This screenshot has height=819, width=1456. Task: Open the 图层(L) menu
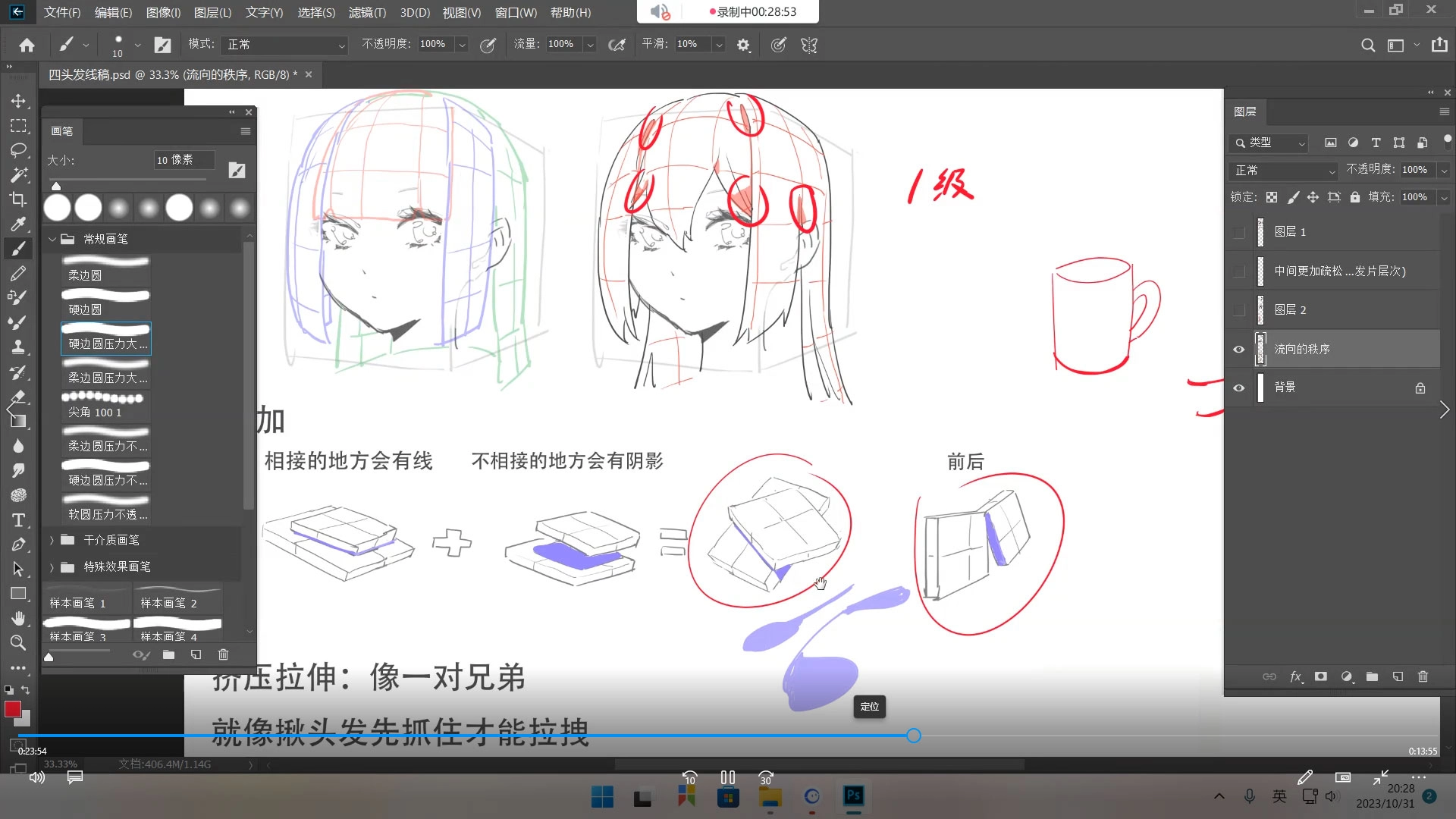tap(212, 13)
